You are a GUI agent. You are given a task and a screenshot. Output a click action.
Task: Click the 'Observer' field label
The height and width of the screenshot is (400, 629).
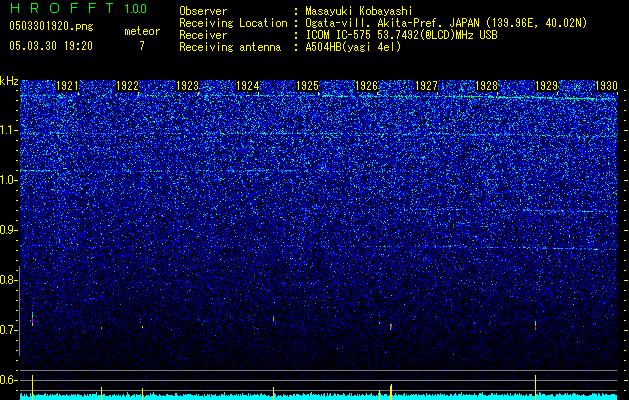pos(203,11)
